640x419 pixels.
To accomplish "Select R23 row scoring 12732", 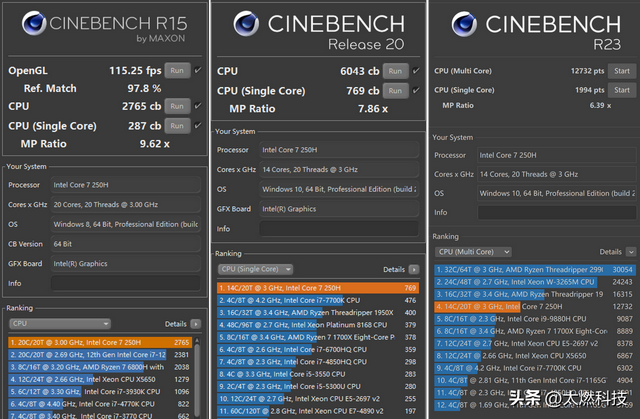I will [x=535, y=306].
